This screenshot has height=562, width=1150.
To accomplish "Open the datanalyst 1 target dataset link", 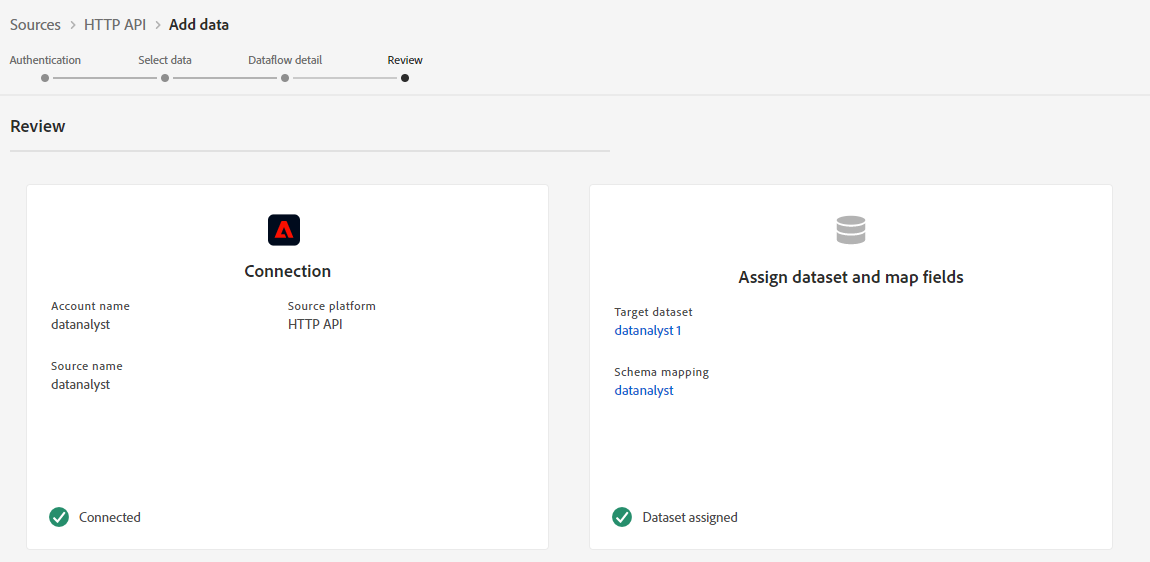I will [x=647, y=330].
